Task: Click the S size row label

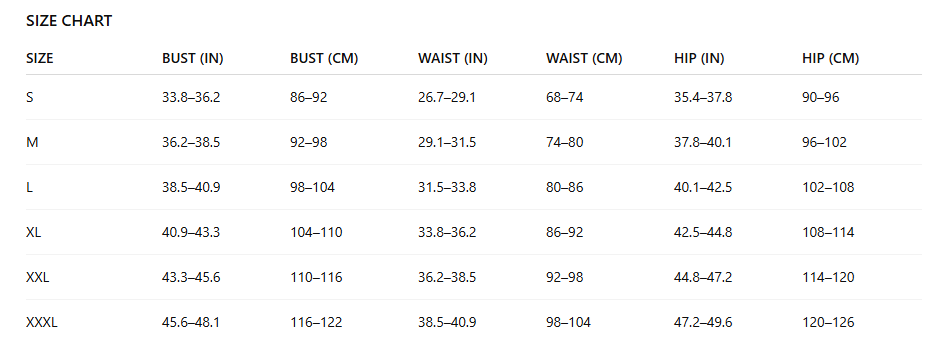Action: pyautogui.click(x=30, y=97)
